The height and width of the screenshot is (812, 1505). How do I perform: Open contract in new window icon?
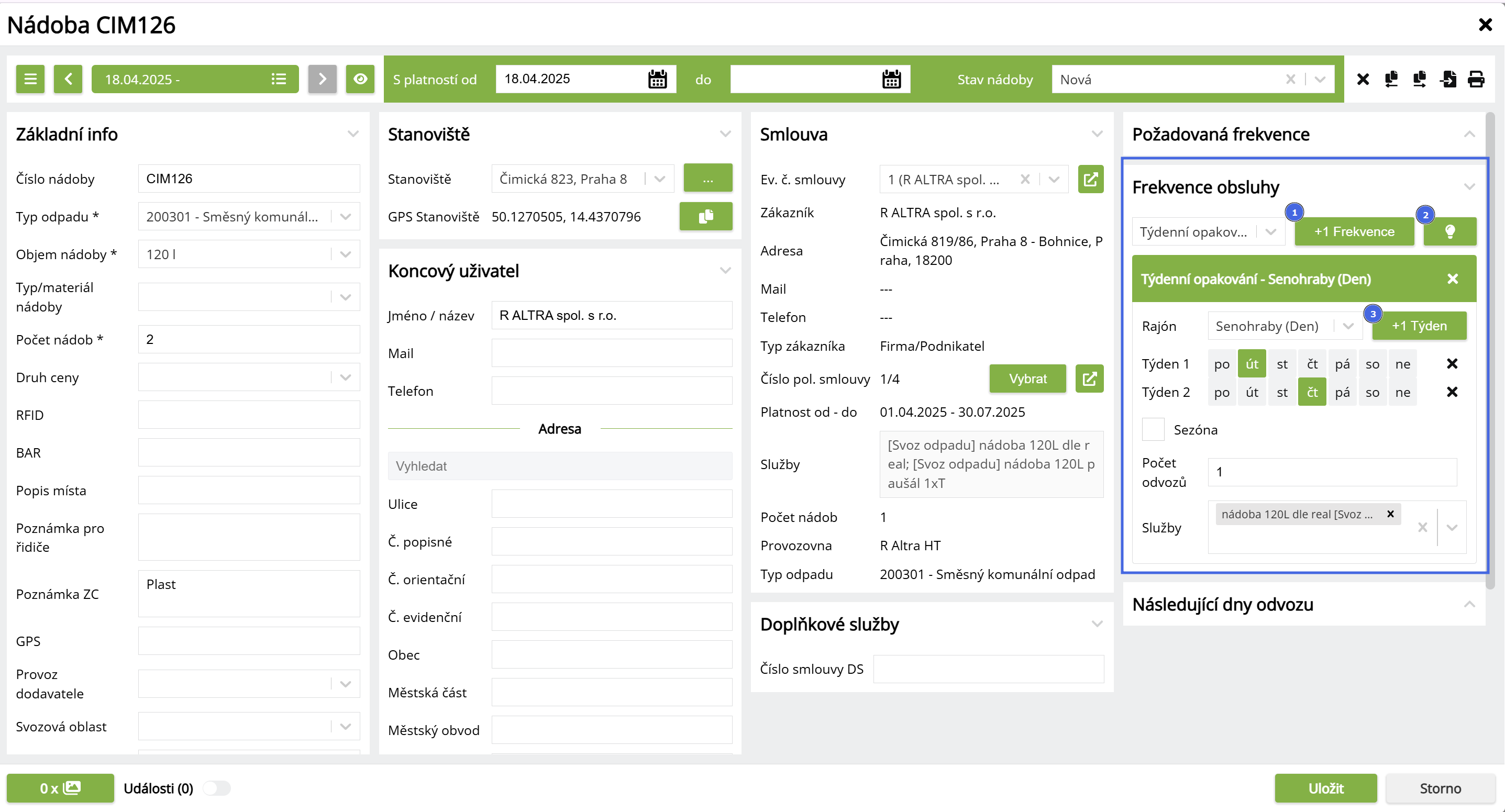point(1090,180)
